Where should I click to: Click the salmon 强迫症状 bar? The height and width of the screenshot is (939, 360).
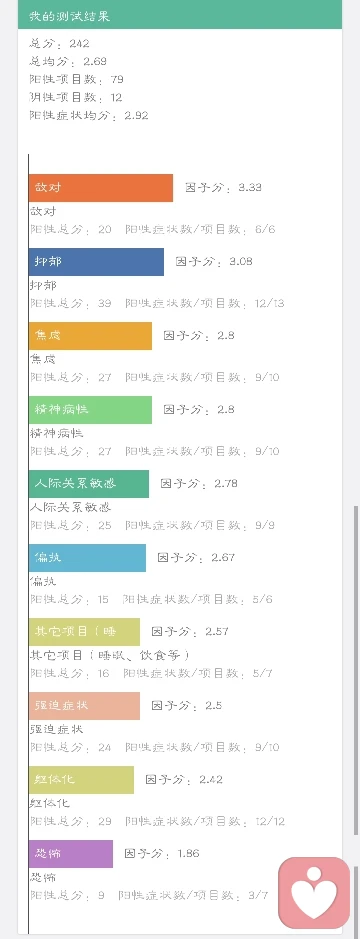pyautogui.click(x=84, y=705)
